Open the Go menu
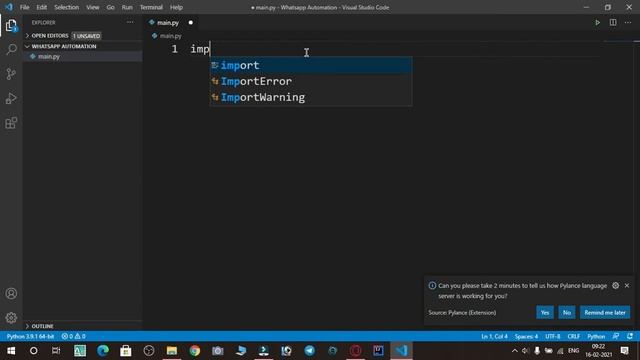This screenshot has width=640, height=360. (x=111, y=7)
